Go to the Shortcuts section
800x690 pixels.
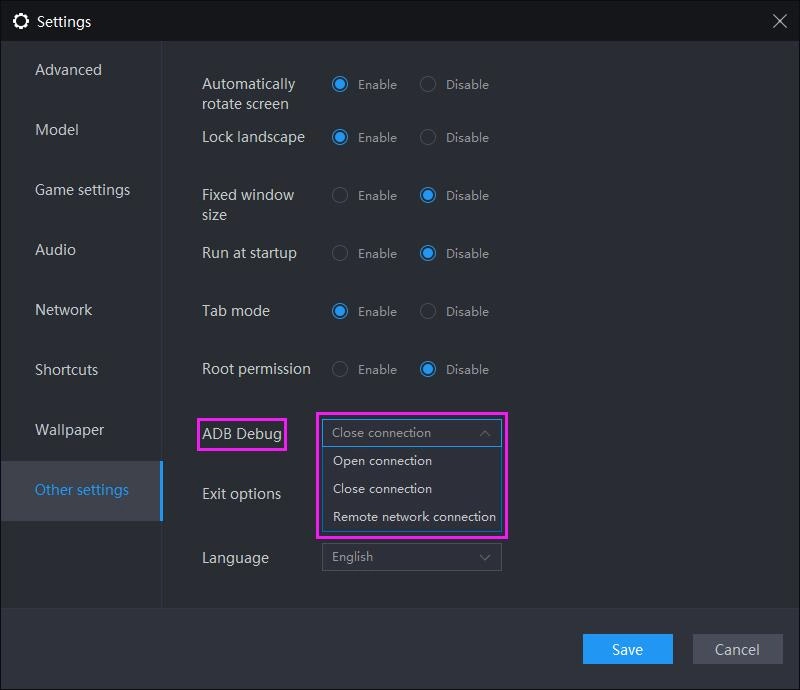[66, 369]
